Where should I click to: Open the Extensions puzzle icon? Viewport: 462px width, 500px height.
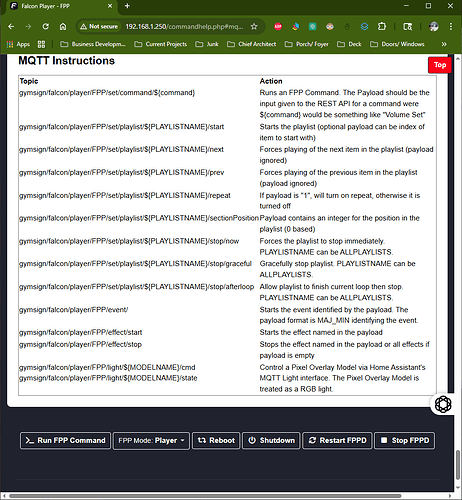point(382,27)
